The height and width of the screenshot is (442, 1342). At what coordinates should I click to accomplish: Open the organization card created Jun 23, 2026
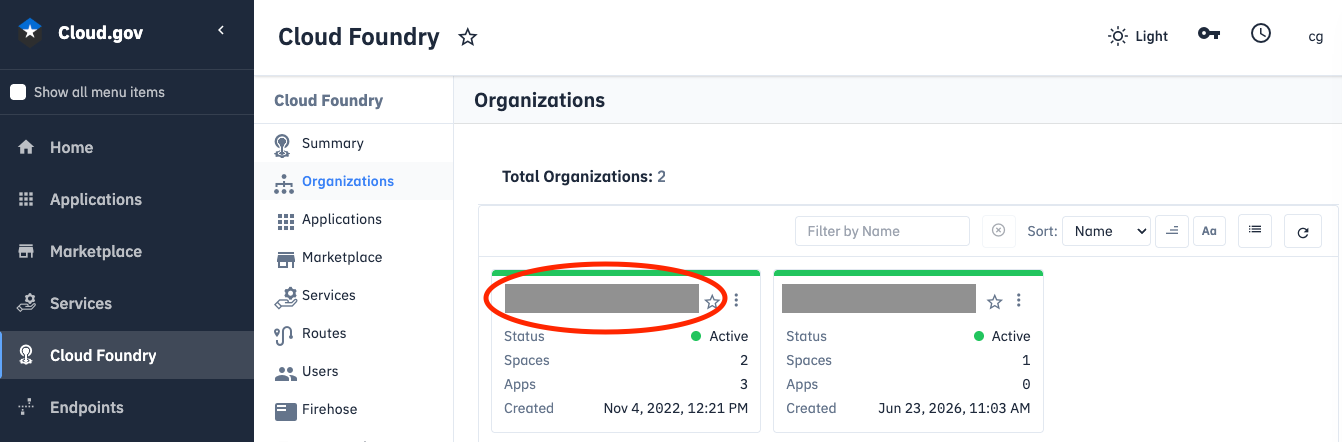[x=908, y=351]
